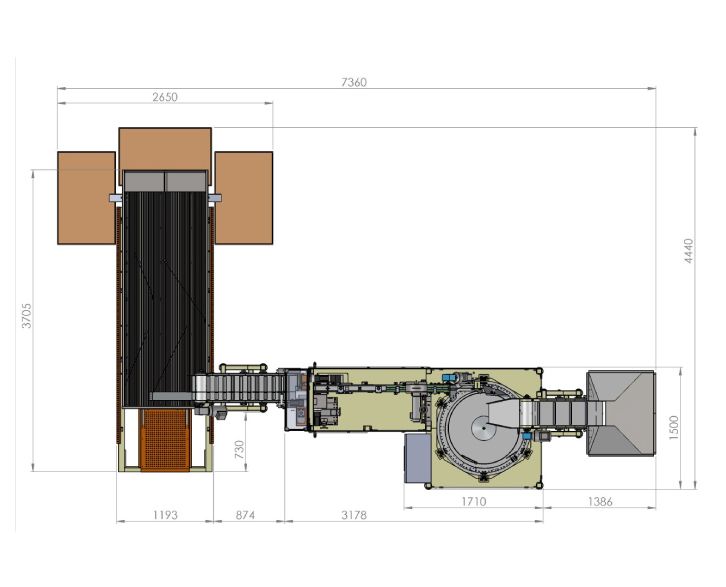Select the 1710 dimension text
Screen dimensions: 726x587
473,501
